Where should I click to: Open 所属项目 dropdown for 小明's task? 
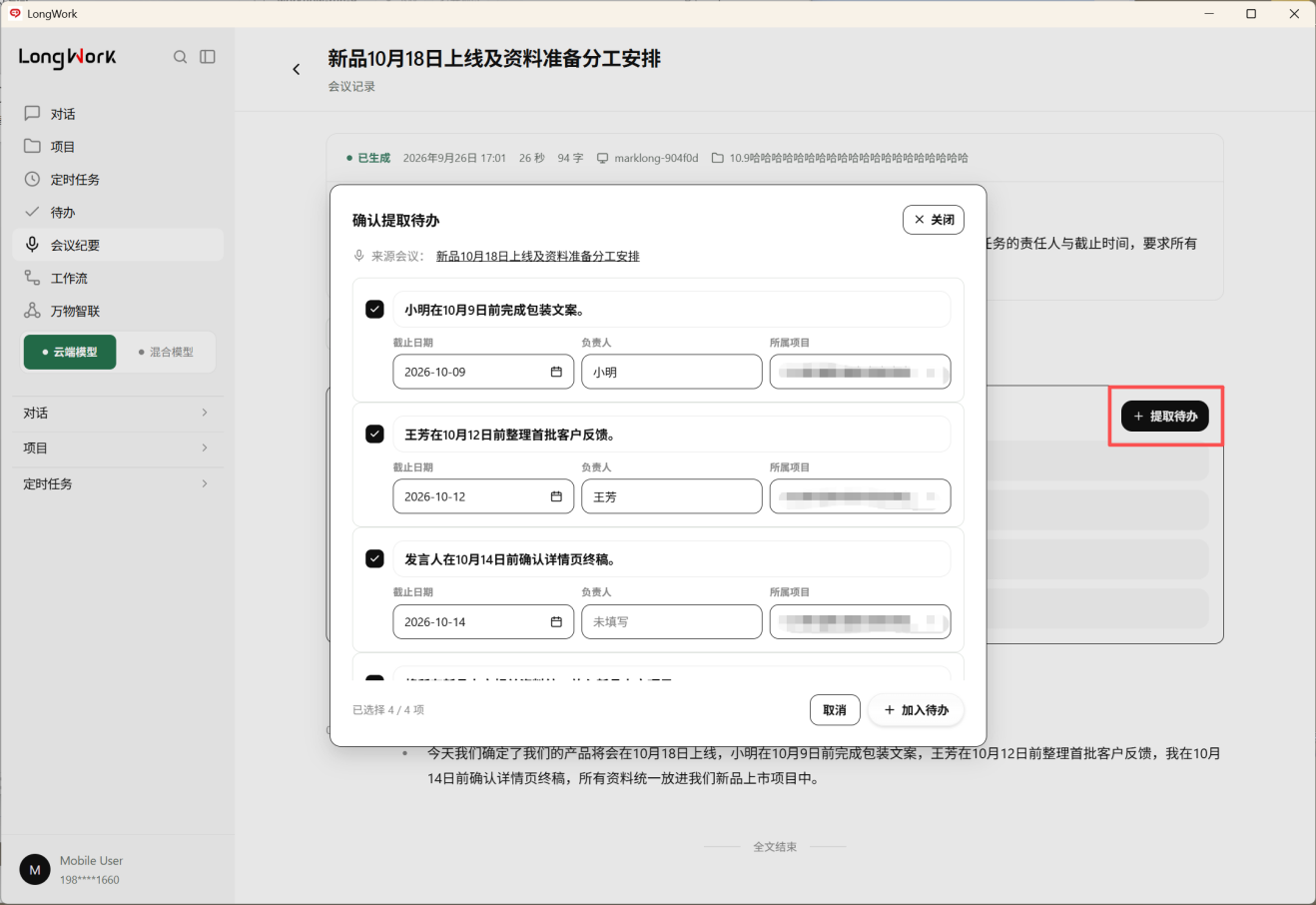coord(860,372)
